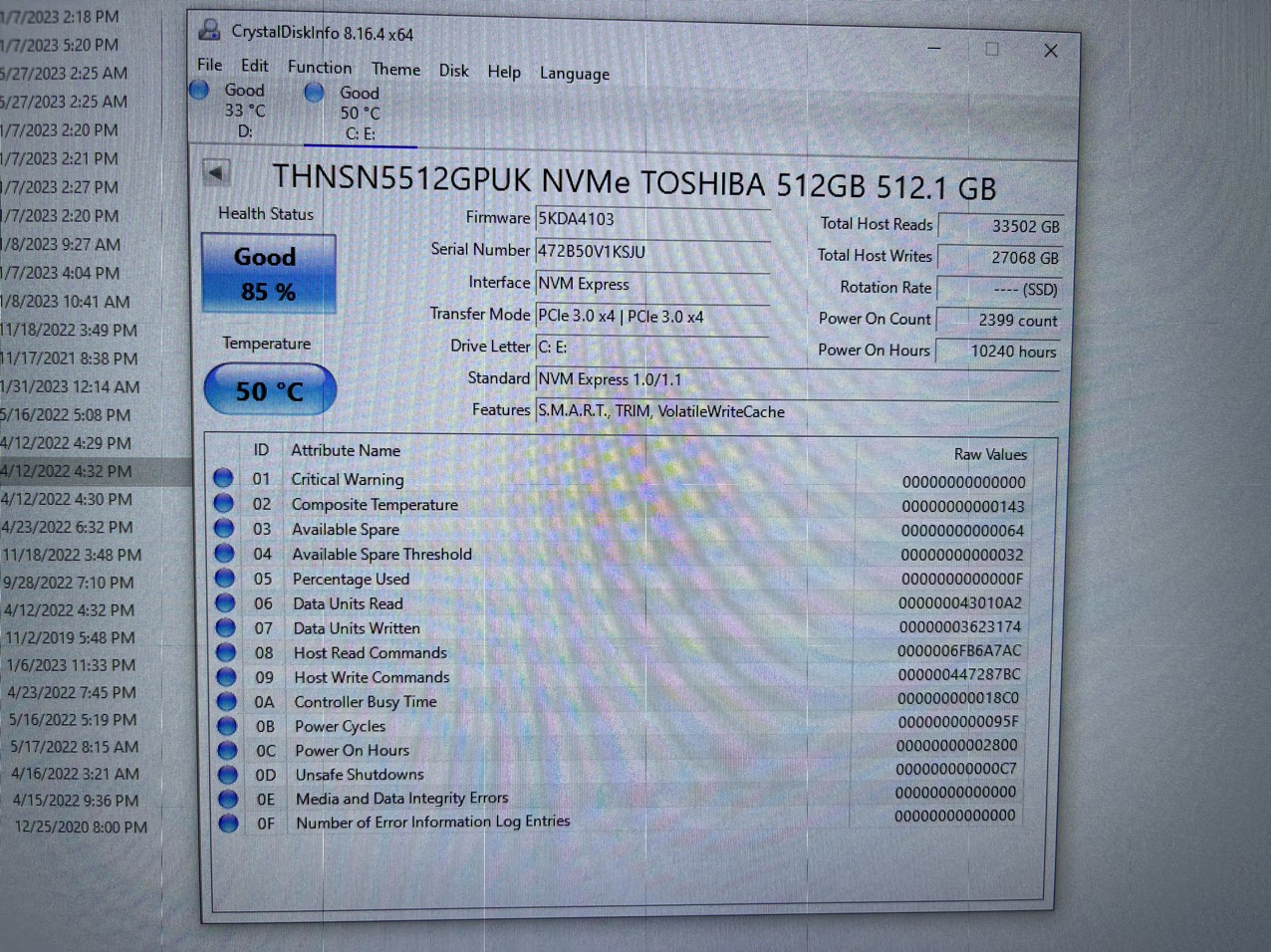Screen dimensions: 1271x952
Task: Click the Power On Hours value 10240 hours
Action: [1000, 352]
